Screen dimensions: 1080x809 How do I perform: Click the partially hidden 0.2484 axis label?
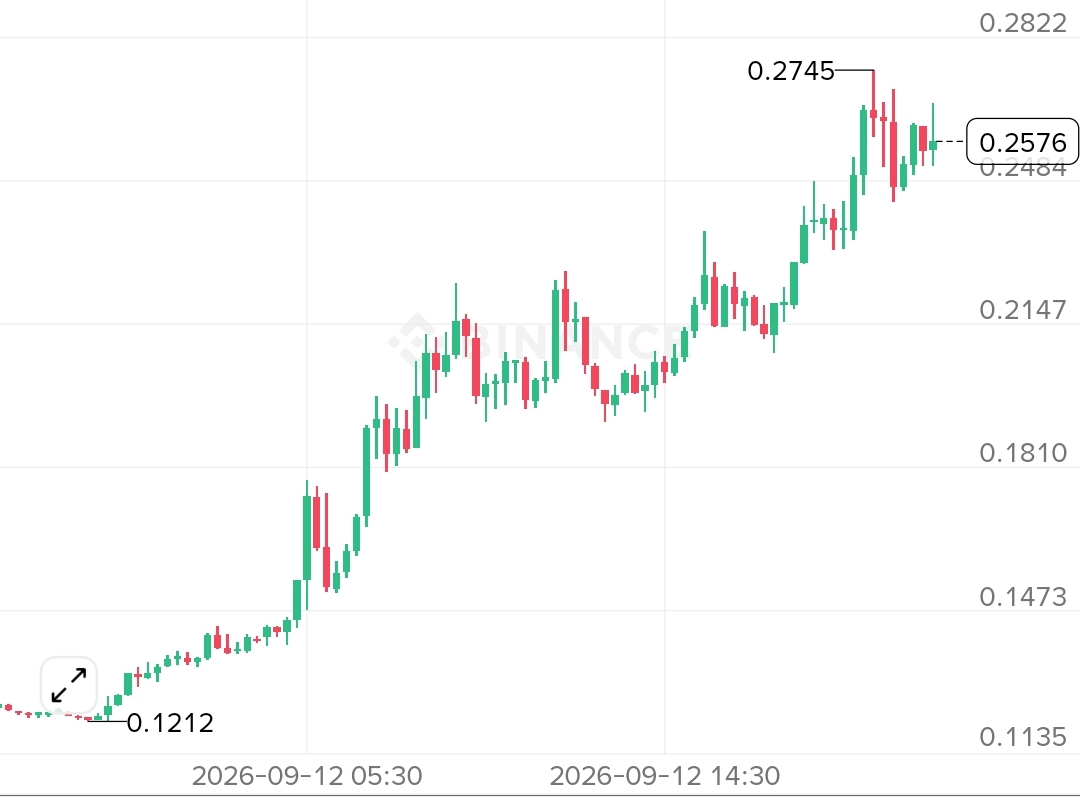(x=1023, y=169)
